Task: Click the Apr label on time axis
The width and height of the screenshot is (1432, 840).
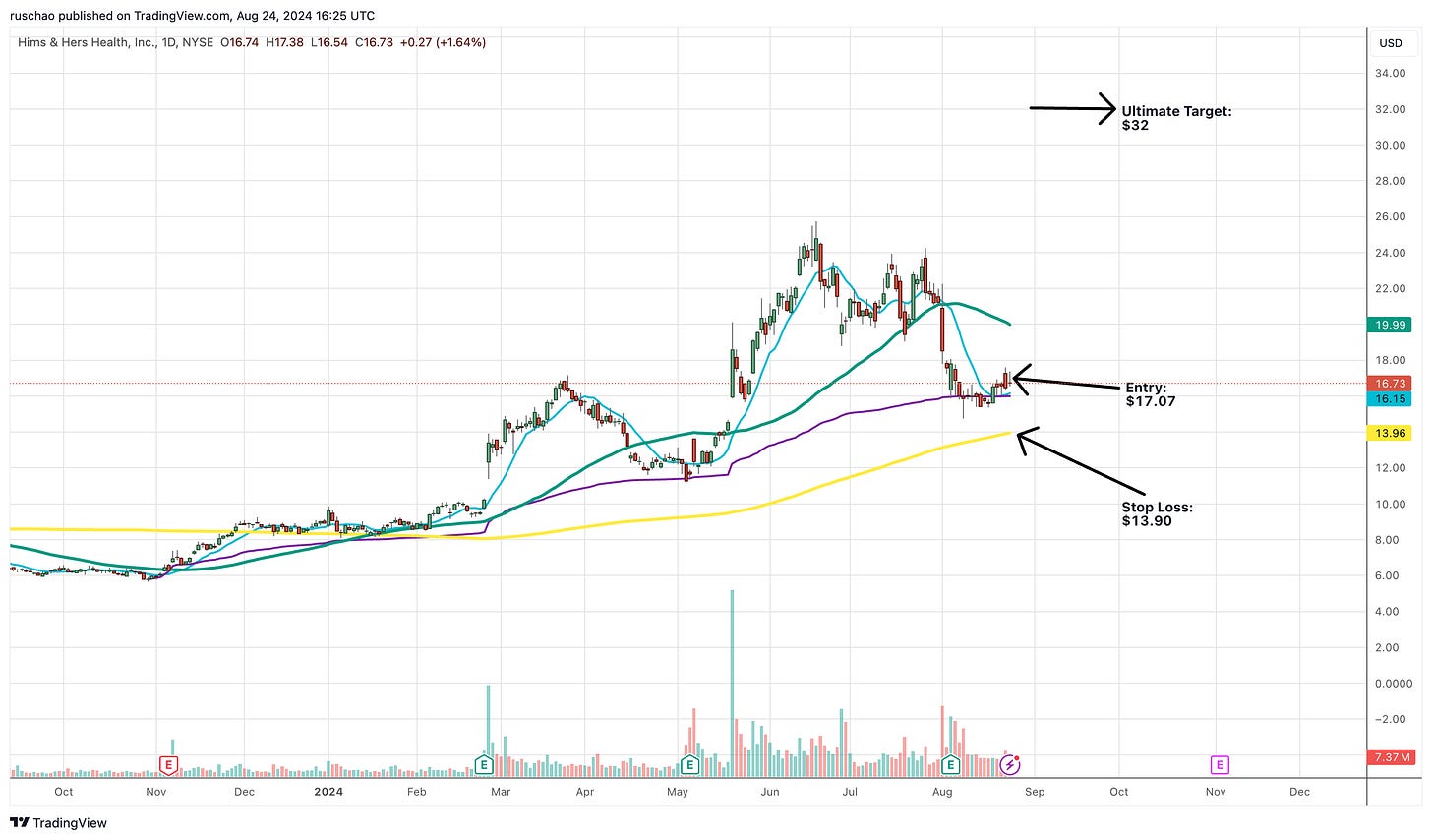Action: pos(584,791)
